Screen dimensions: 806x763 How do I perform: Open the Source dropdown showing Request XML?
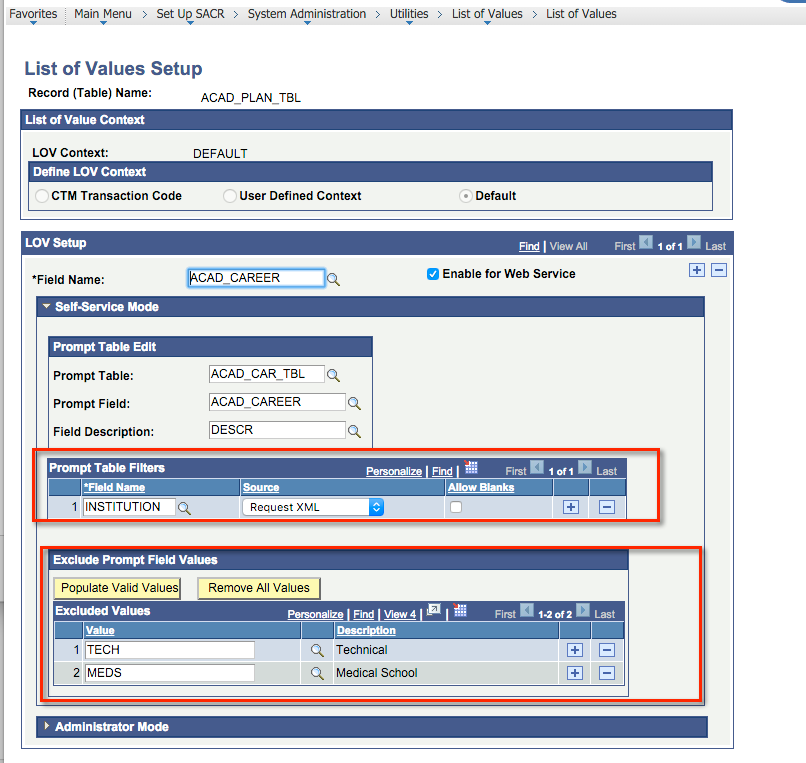[x=312, y=507]
